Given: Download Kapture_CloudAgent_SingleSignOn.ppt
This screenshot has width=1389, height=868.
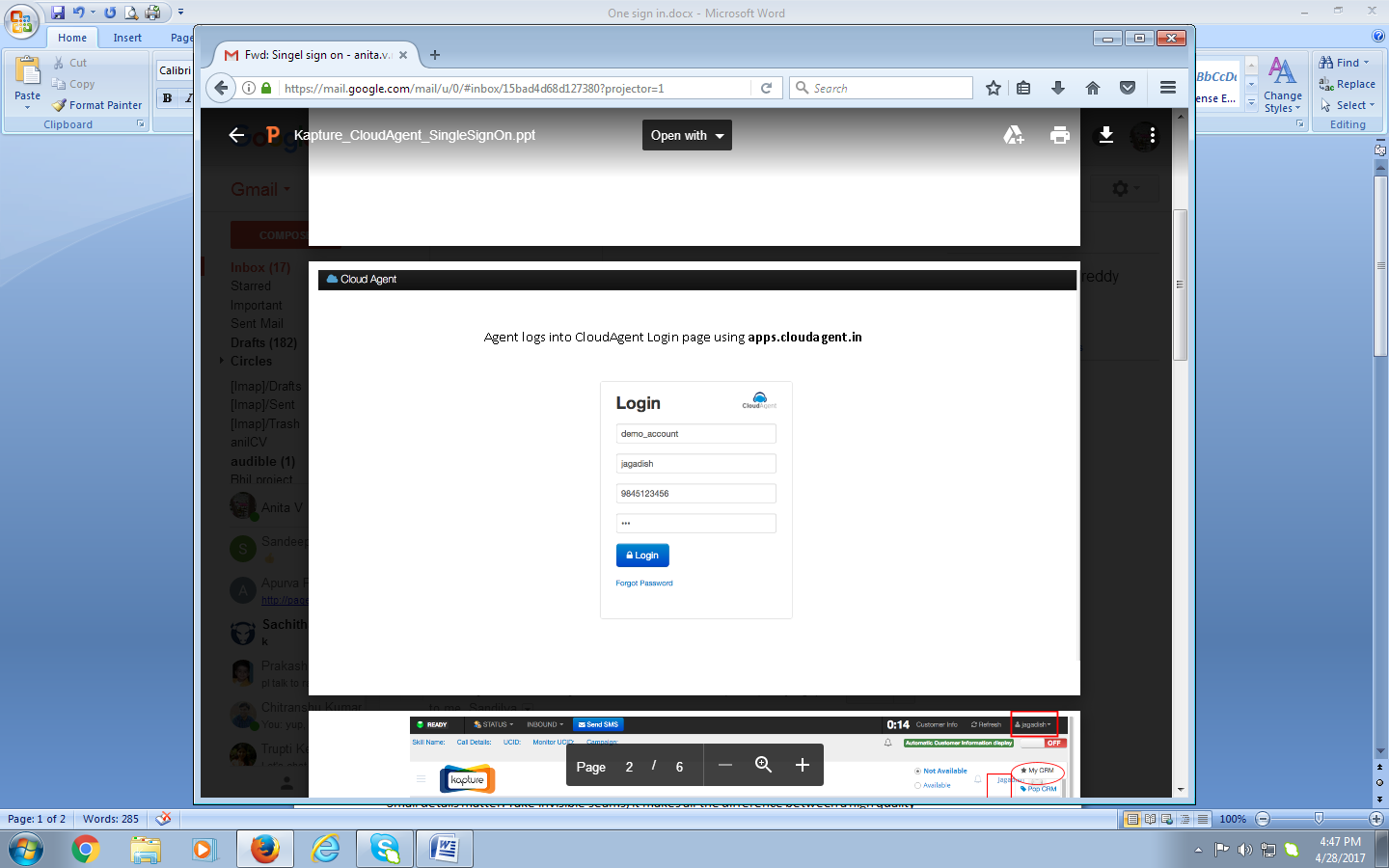Looking at the screenshot, I should coord(1106,135).
